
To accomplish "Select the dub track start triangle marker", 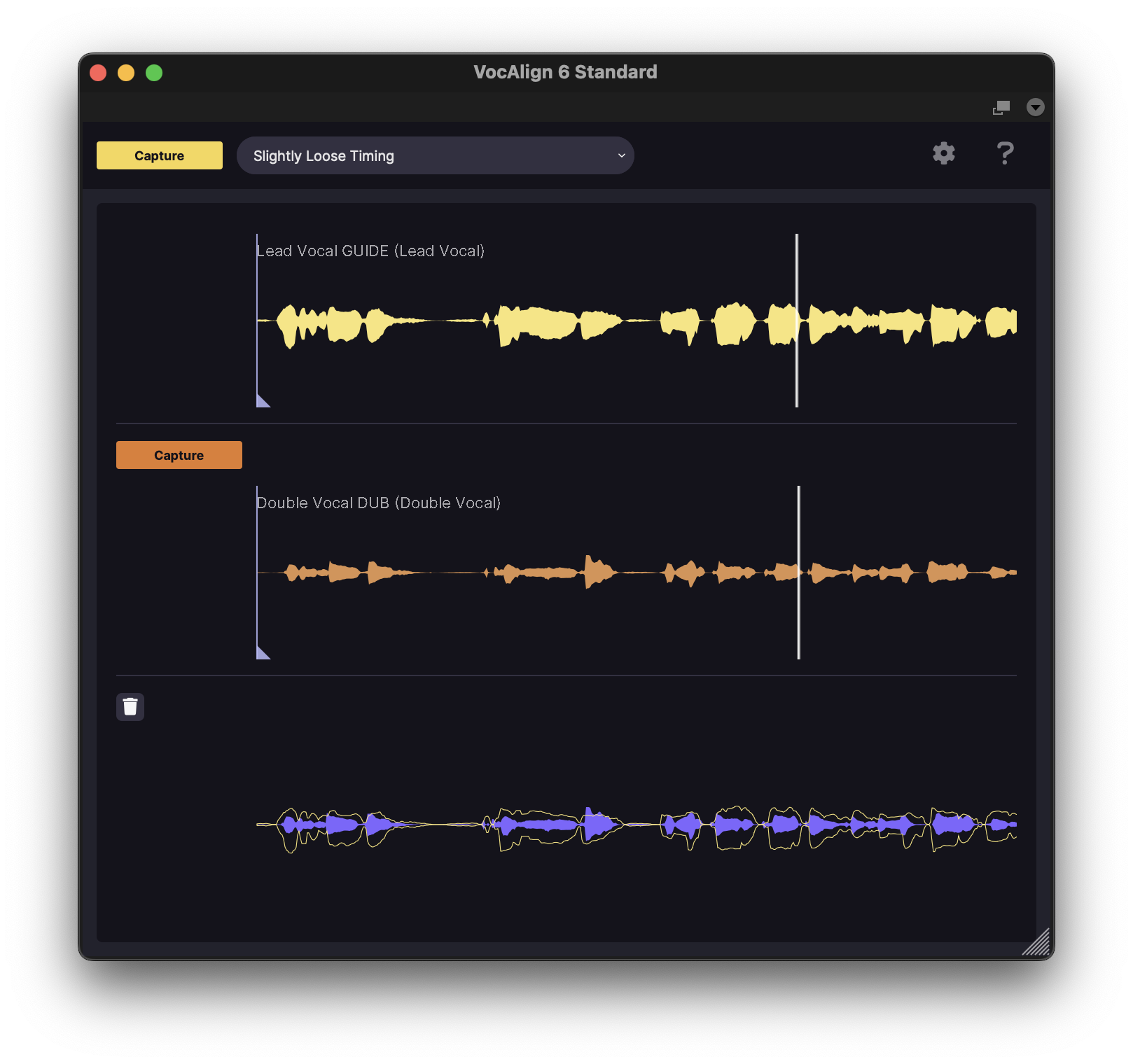I will tap(262, 653).
